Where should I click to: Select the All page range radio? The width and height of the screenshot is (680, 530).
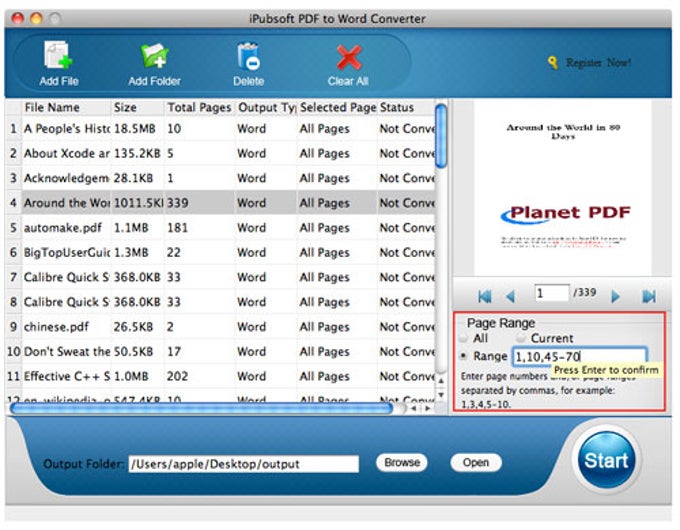[464, 338]
